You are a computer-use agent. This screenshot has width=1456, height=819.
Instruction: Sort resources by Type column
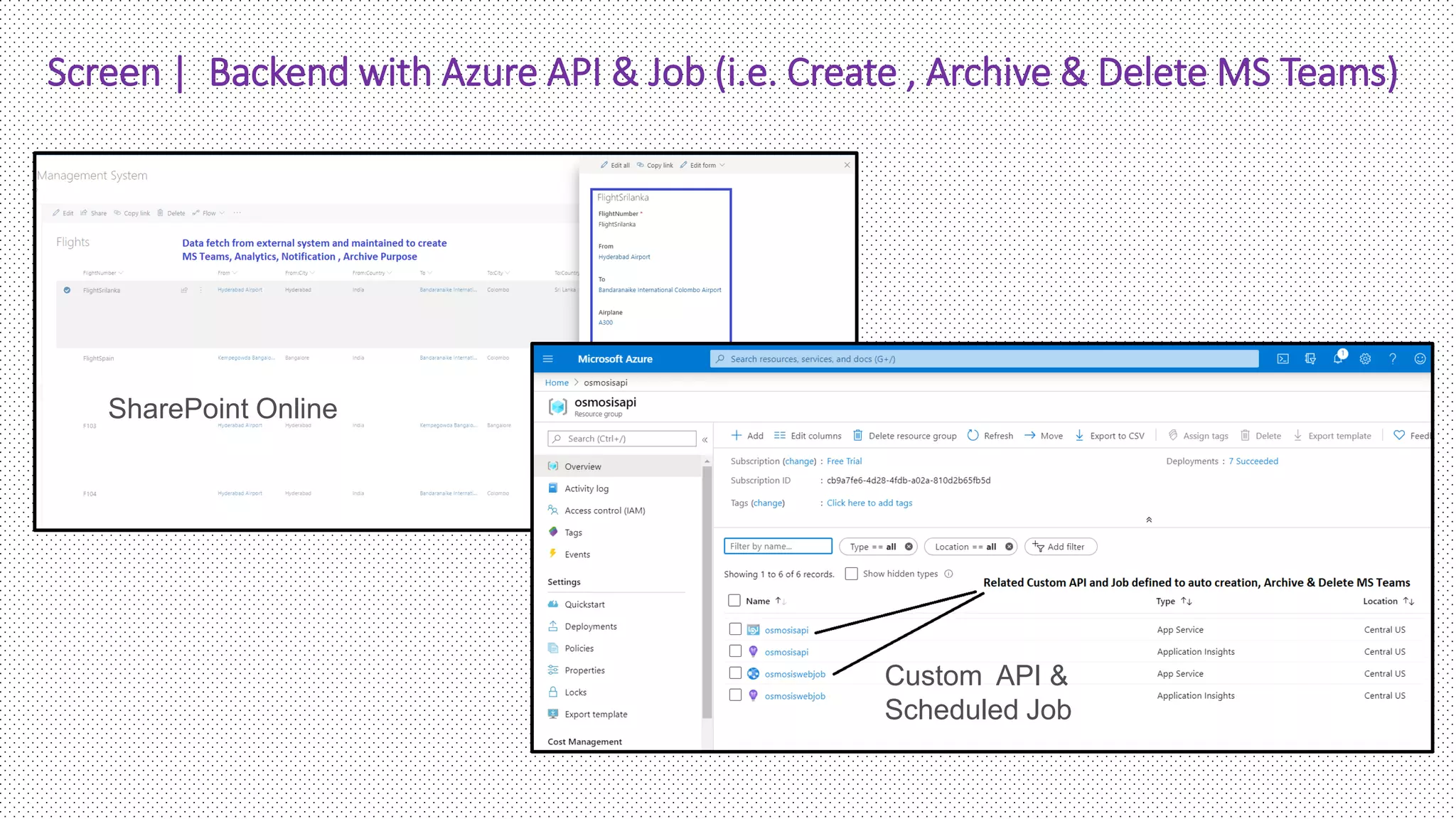pos(1174,601)
